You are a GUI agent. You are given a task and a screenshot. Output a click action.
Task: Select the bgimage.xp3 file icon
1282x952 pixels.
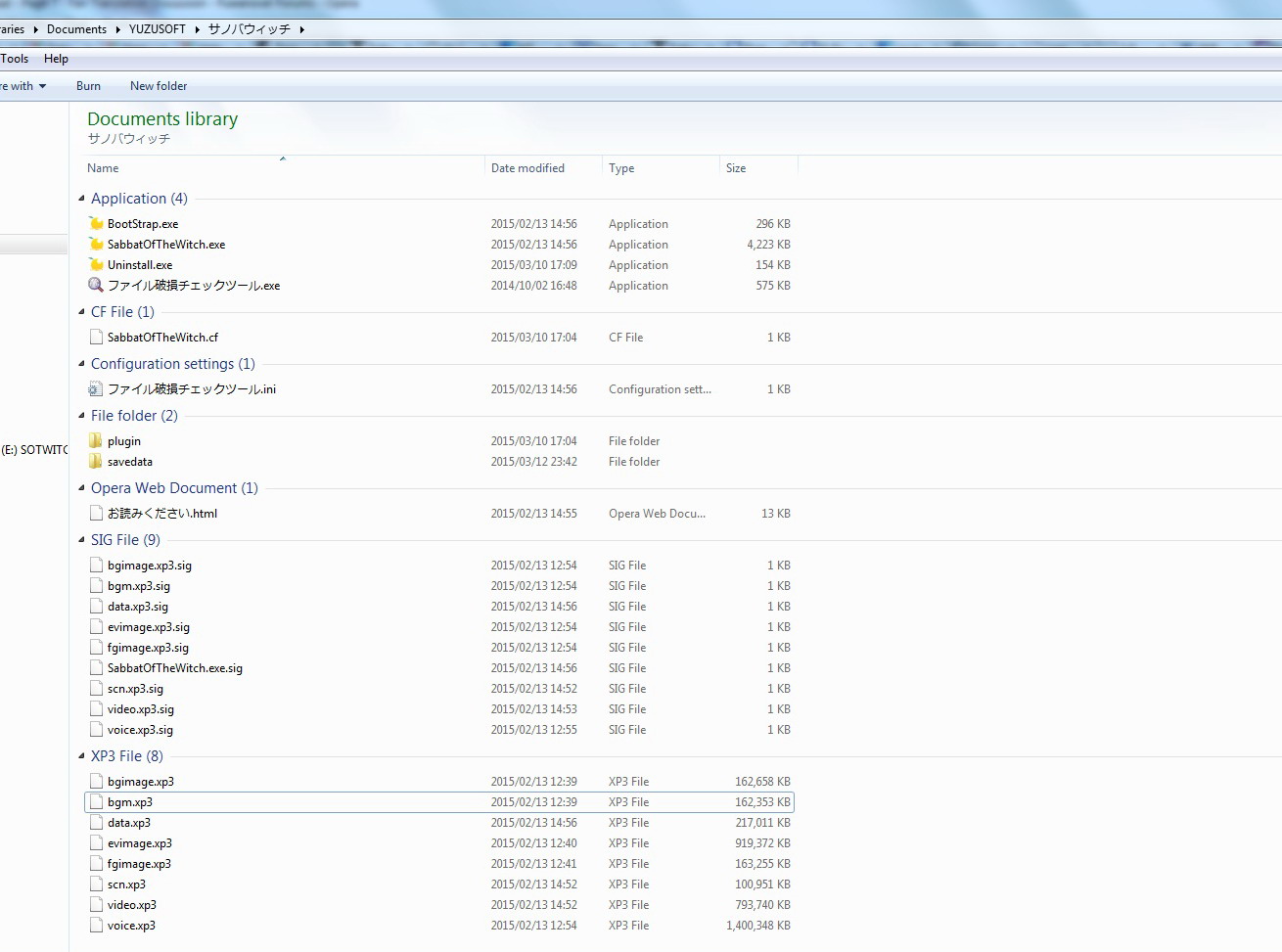pos(96,781)
